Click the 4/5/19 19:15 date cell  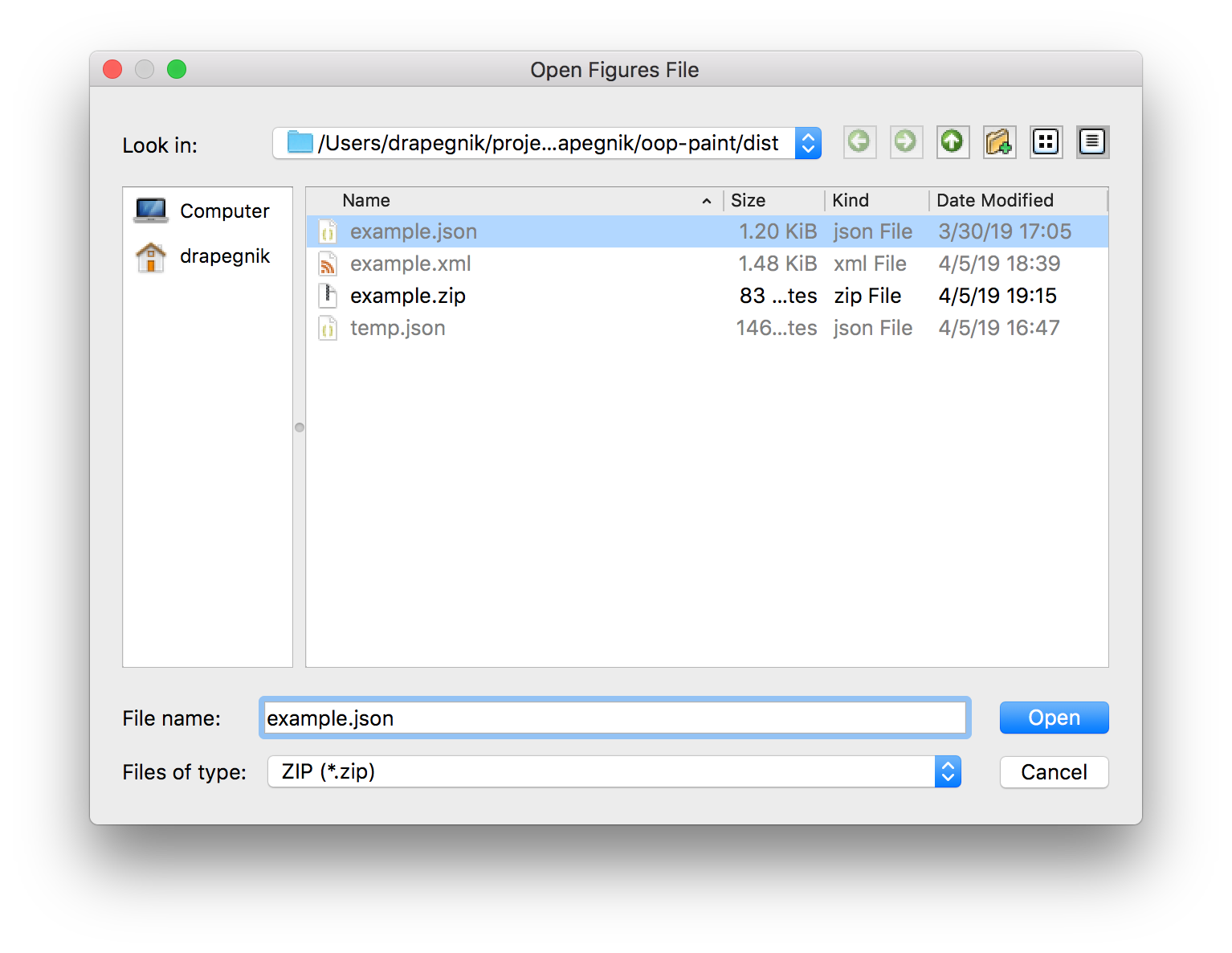coord(997,296)
